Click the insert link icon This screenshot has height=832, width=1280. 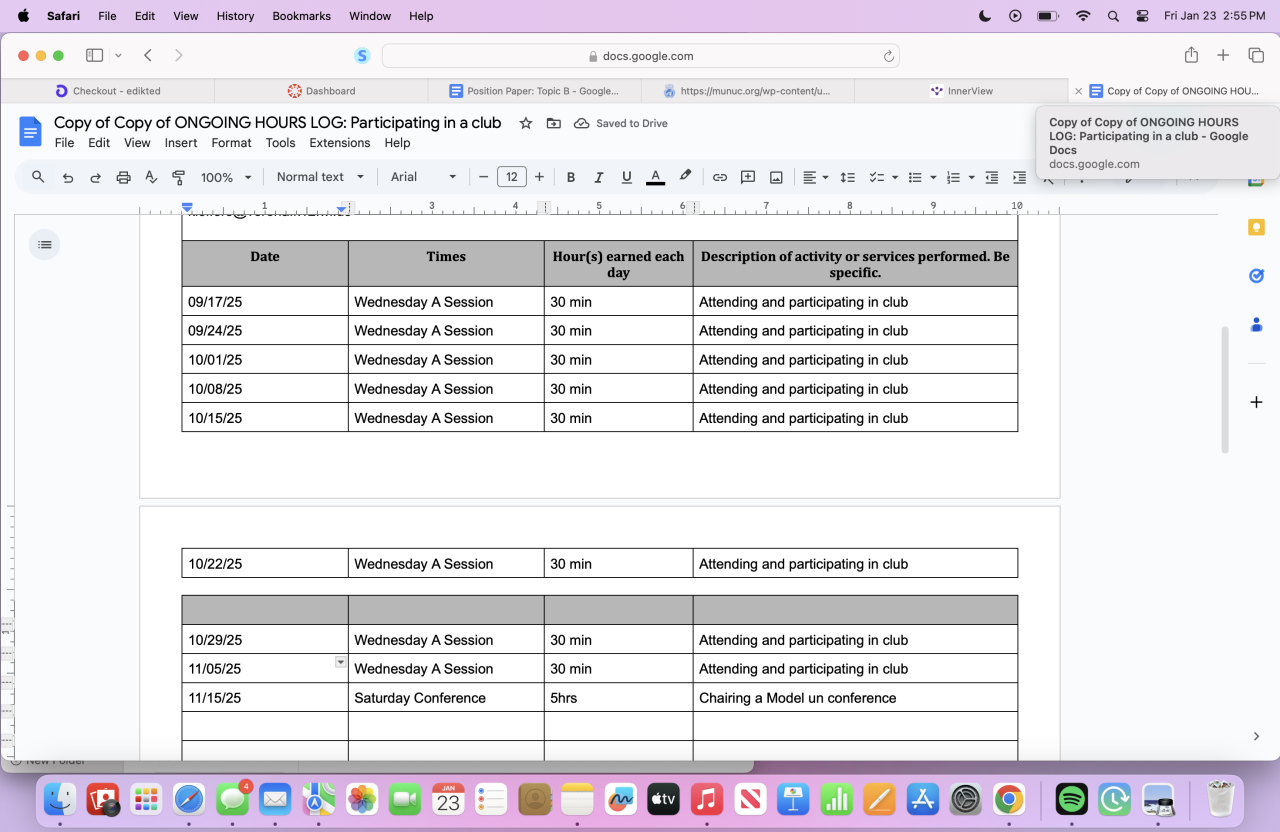(719, 177)
